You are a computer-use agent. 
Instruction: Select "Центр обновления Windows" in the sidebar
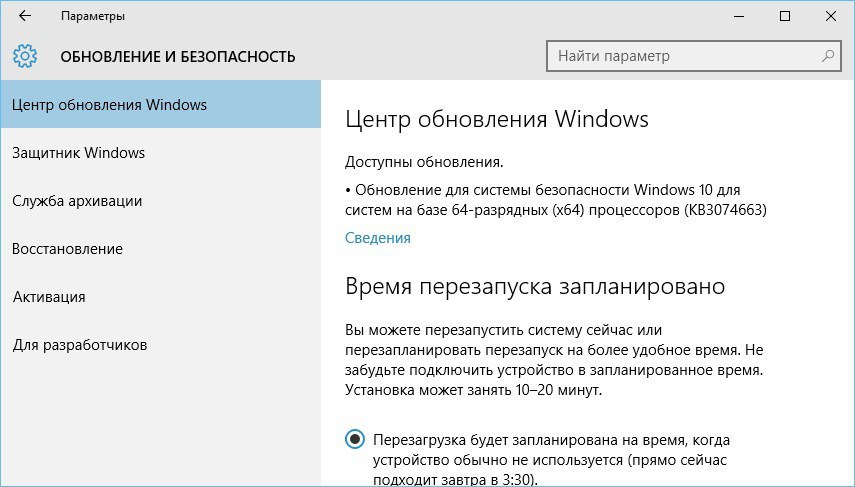[x=110, y=105]
